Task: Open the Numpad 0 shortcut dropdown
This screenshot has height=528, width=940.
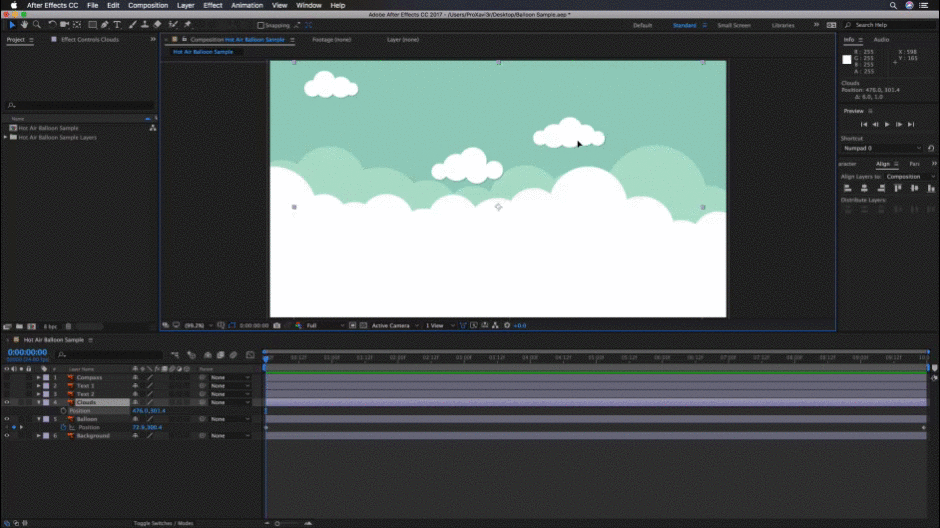Action: coord(882,148)
